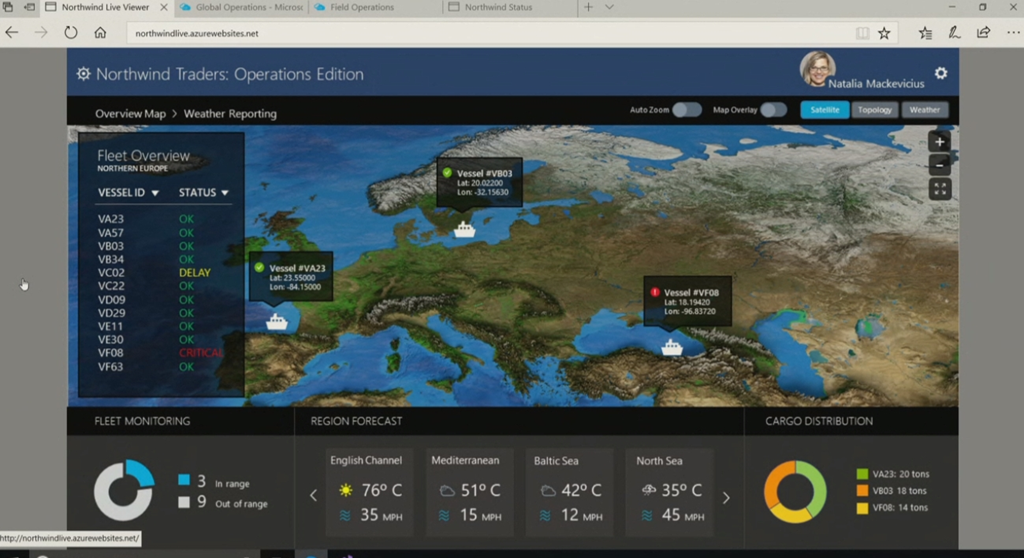This screenshot has width=1024, height=558.
Task: Enable the Map Overlay switch
Action: tap(773, 110)
